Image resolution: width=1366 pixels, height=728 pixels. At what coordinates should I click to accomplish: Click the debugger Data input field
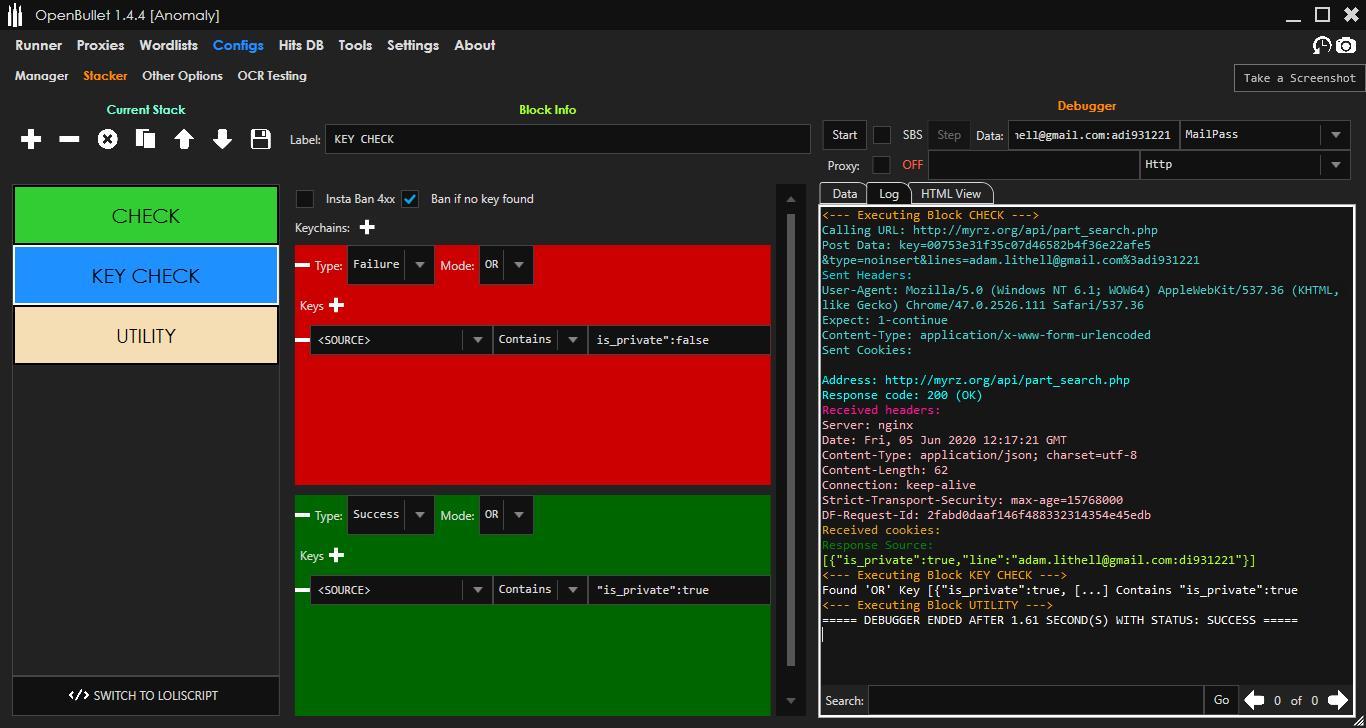pos(1094,135)
